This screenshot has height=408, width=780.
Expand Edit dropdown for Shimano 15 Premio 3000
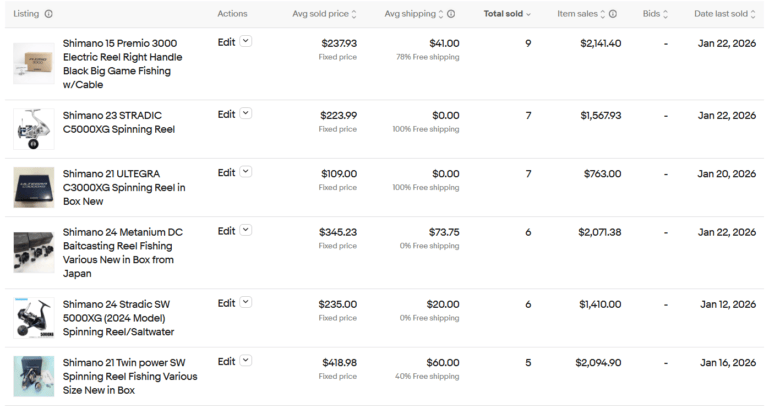click(246, 42)
